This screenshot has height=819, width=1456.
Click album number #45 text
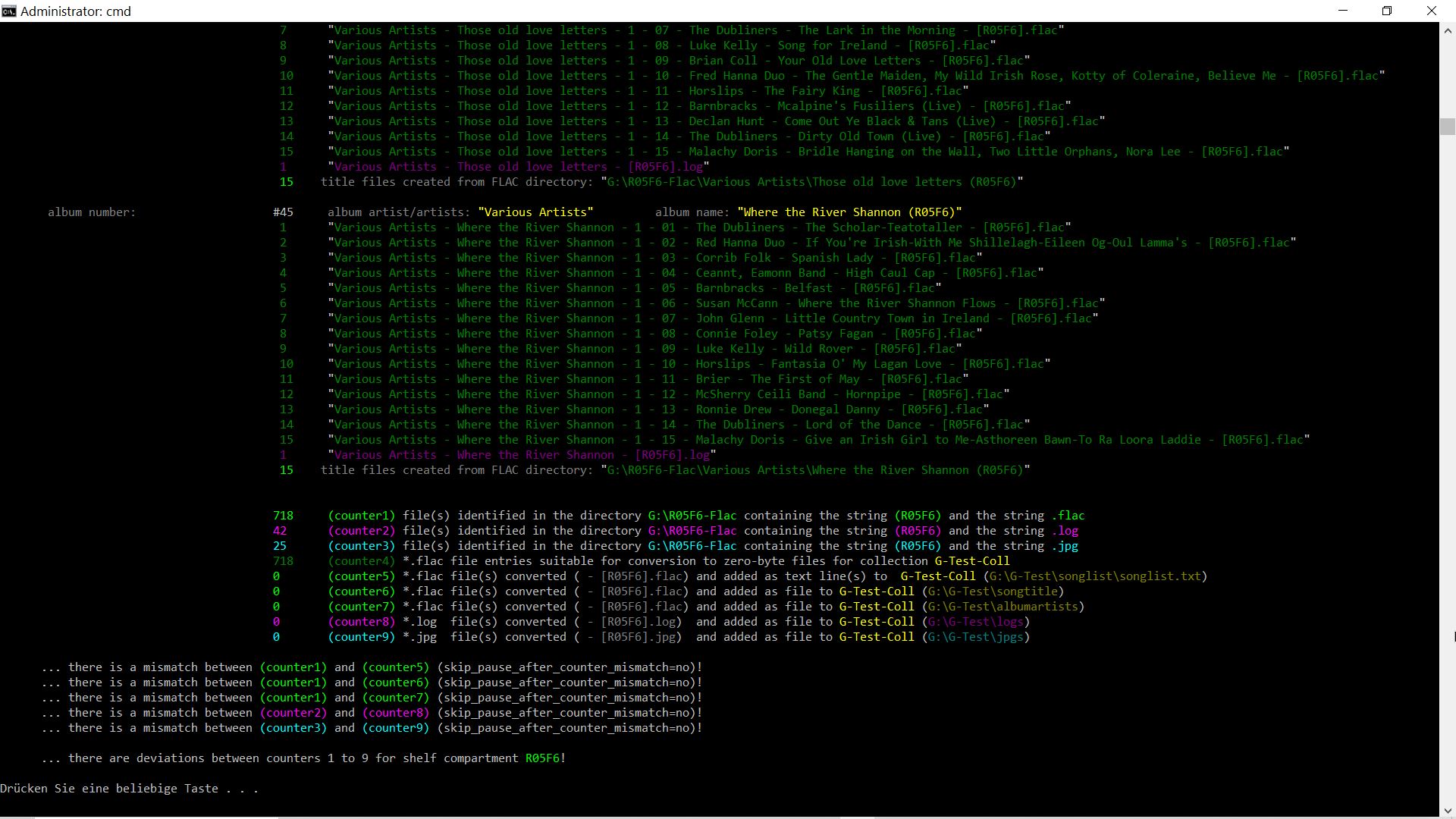[x=283, y=212]
